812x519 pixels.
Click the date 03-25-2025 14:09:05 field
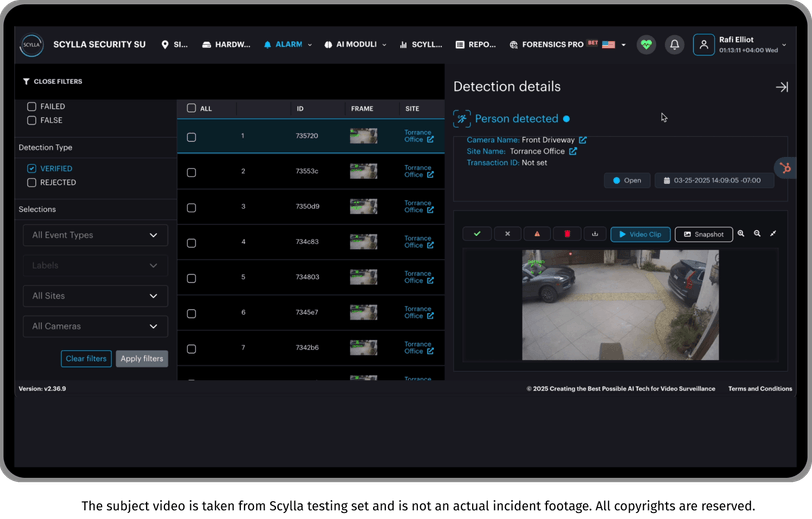[x=715, y=180]
